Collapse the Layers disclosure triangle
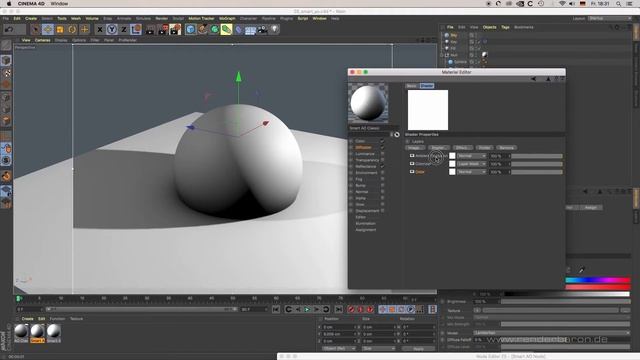 coord(408,142)
